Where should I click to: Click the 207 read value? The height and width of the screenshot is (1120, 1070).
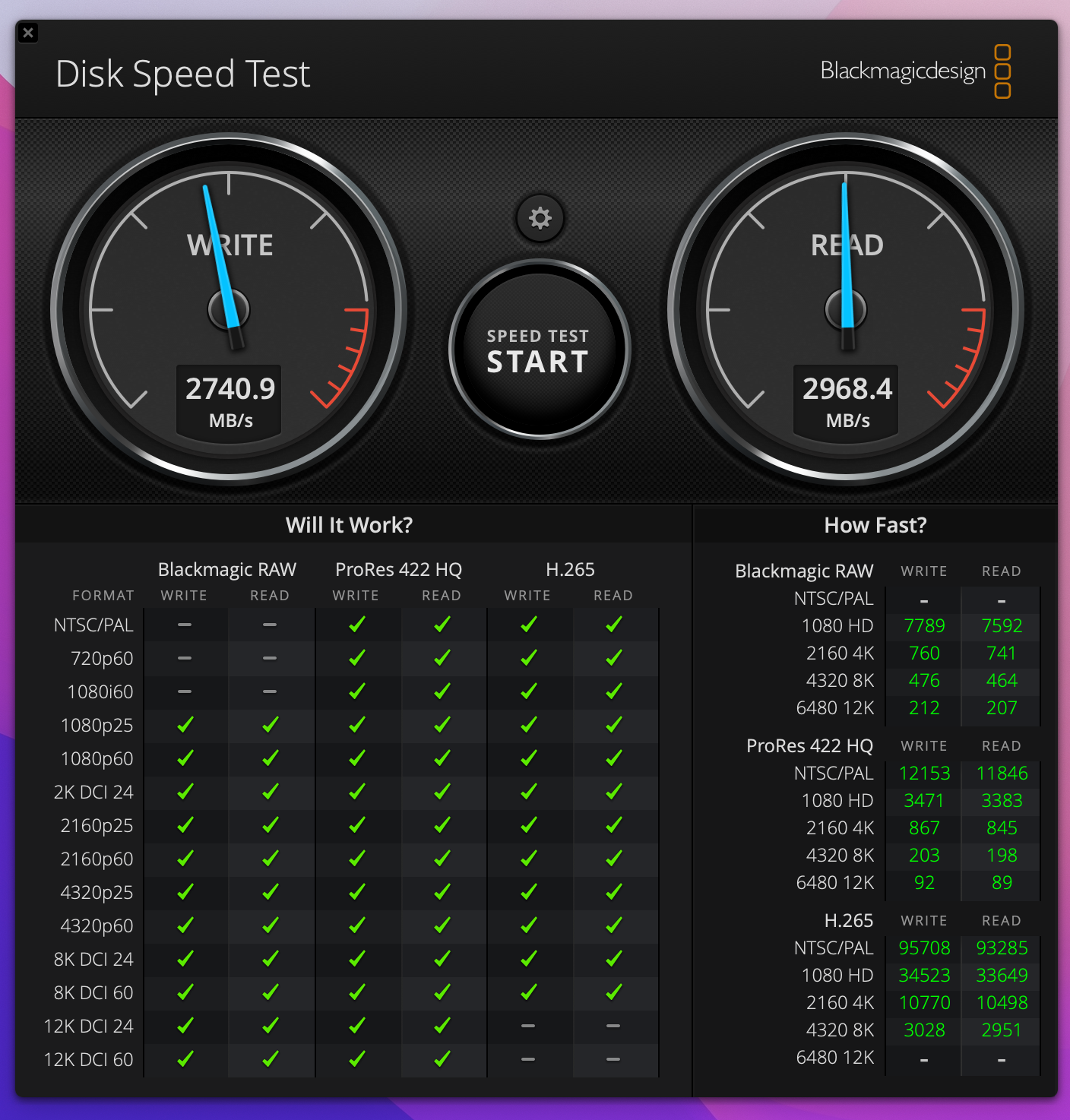[x=1002, y=708]
